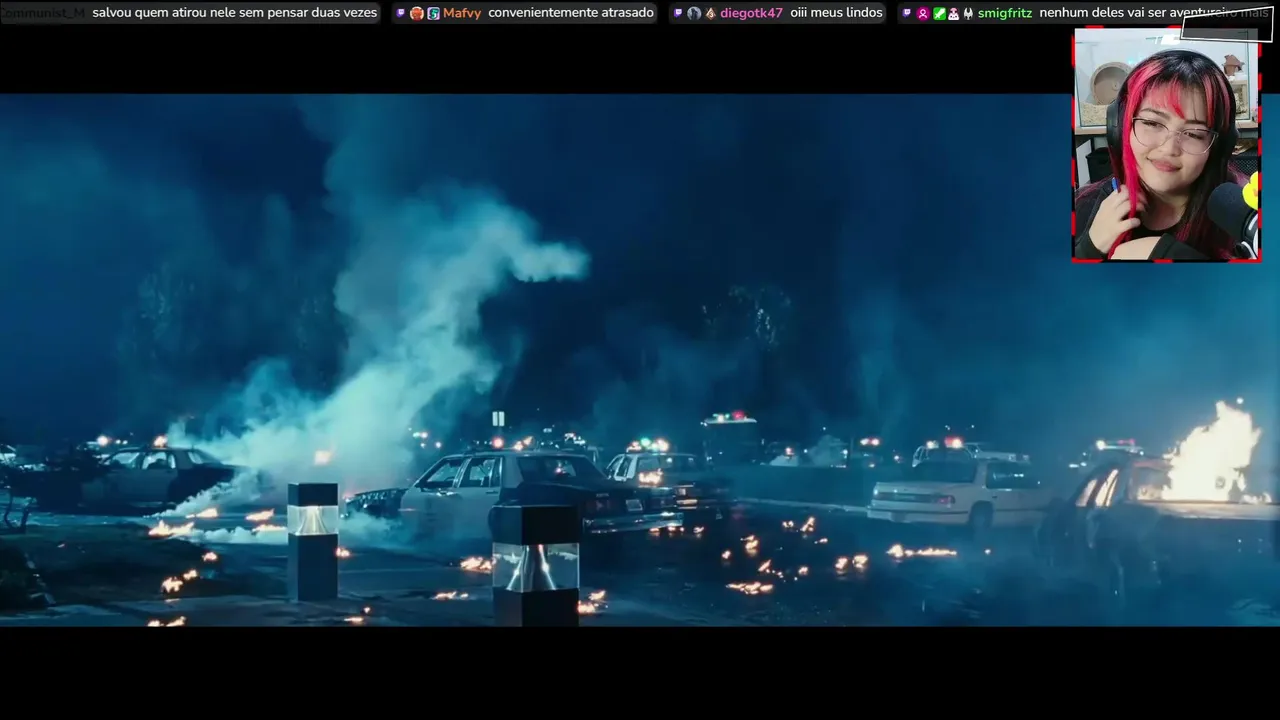
Task: Click the streamer webcam overlay
Action: [1166, 145]
